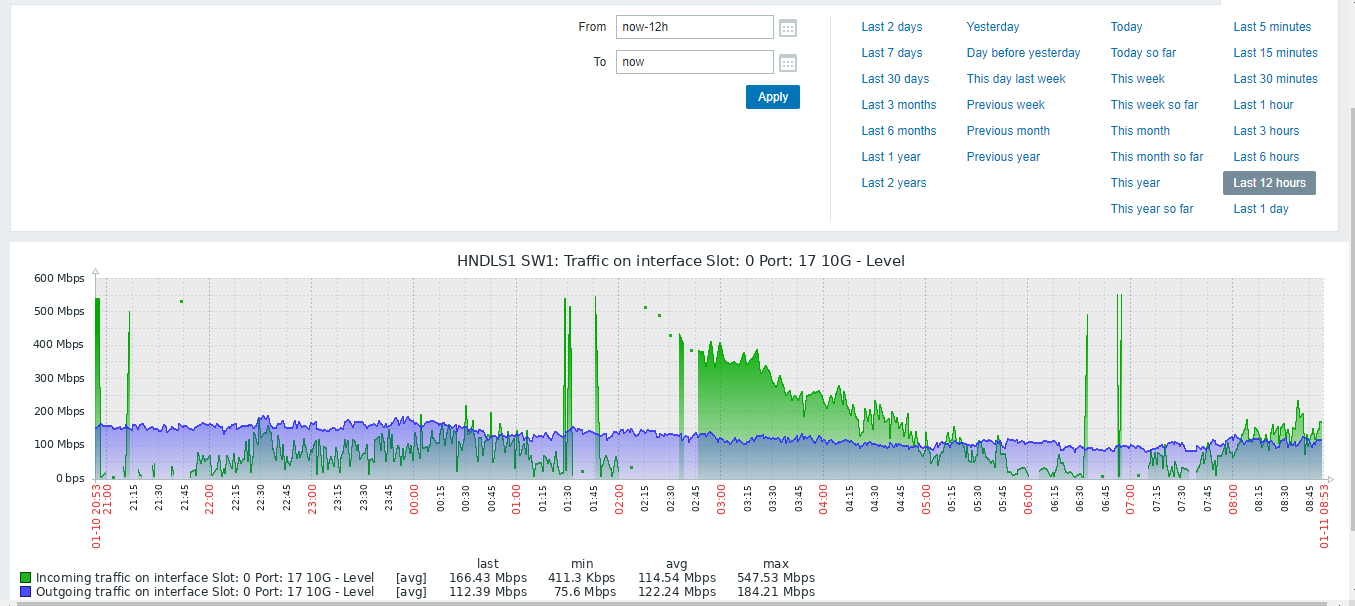This screenshot has height=606, width=1355.
Task: Select Day before yesterday link
Action: click(x=1023, y=53)
